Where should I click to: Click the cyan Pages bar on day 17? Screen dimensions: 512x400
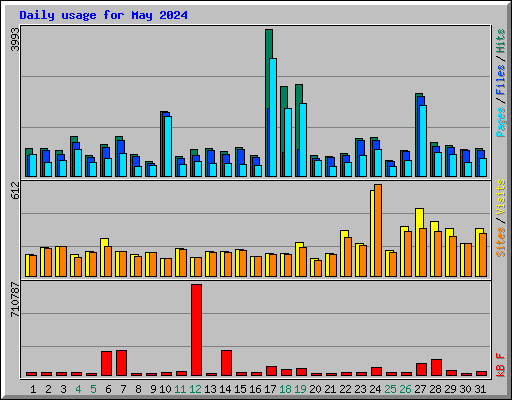pyautogui.click(x=273, y=117)
